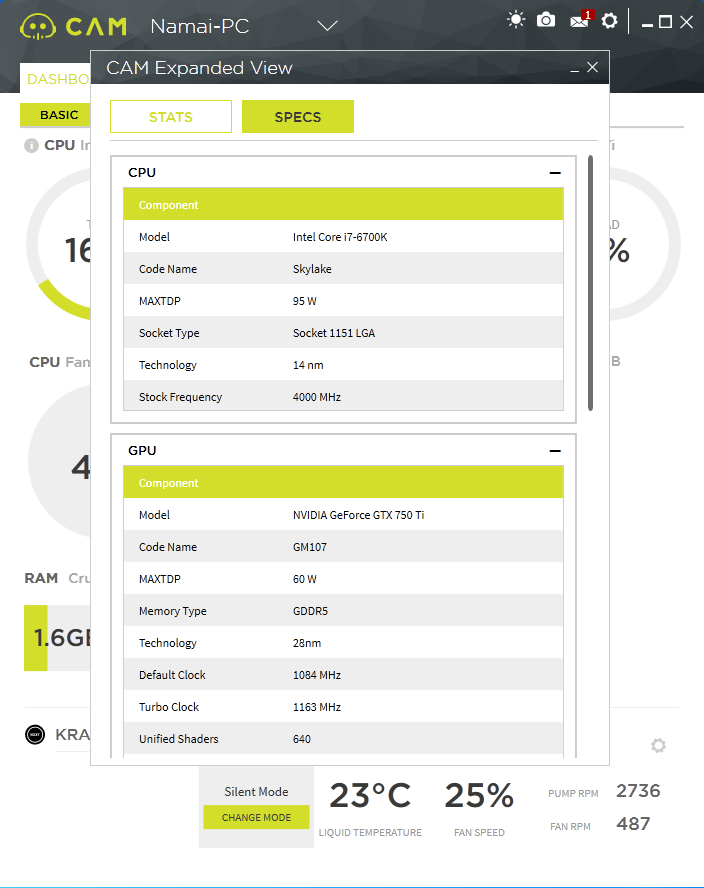This screenshot has height=888, width=704.
Task: Click the '95 W' MAXTDP value
Action: (x=305, y=301)
